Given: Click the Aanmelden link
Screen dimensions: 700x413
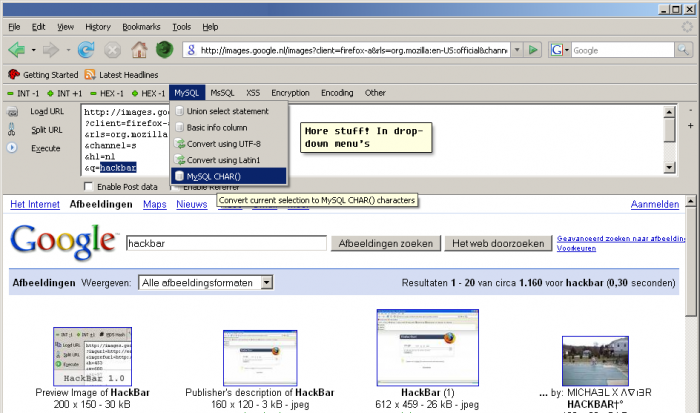Looking at the screenshot, I should [x=655, y=204].
